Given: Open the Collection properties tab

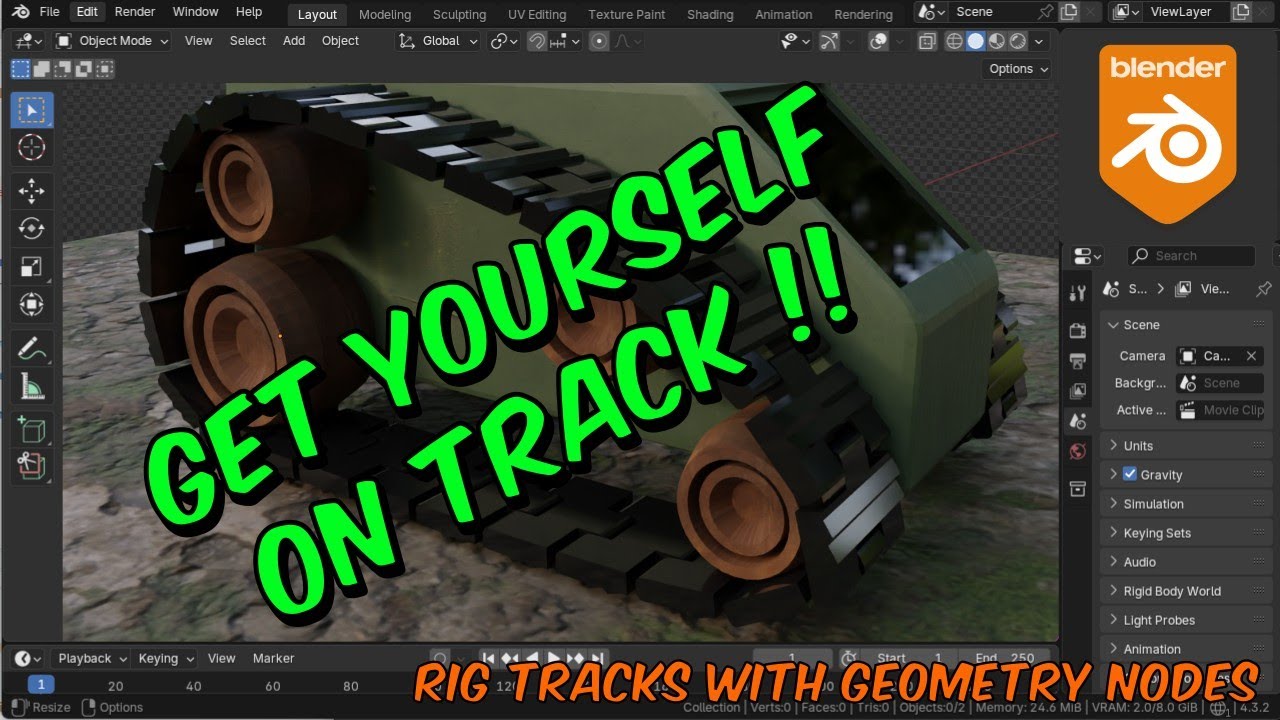Looking at the screenshot, I should pos(1077,488).
